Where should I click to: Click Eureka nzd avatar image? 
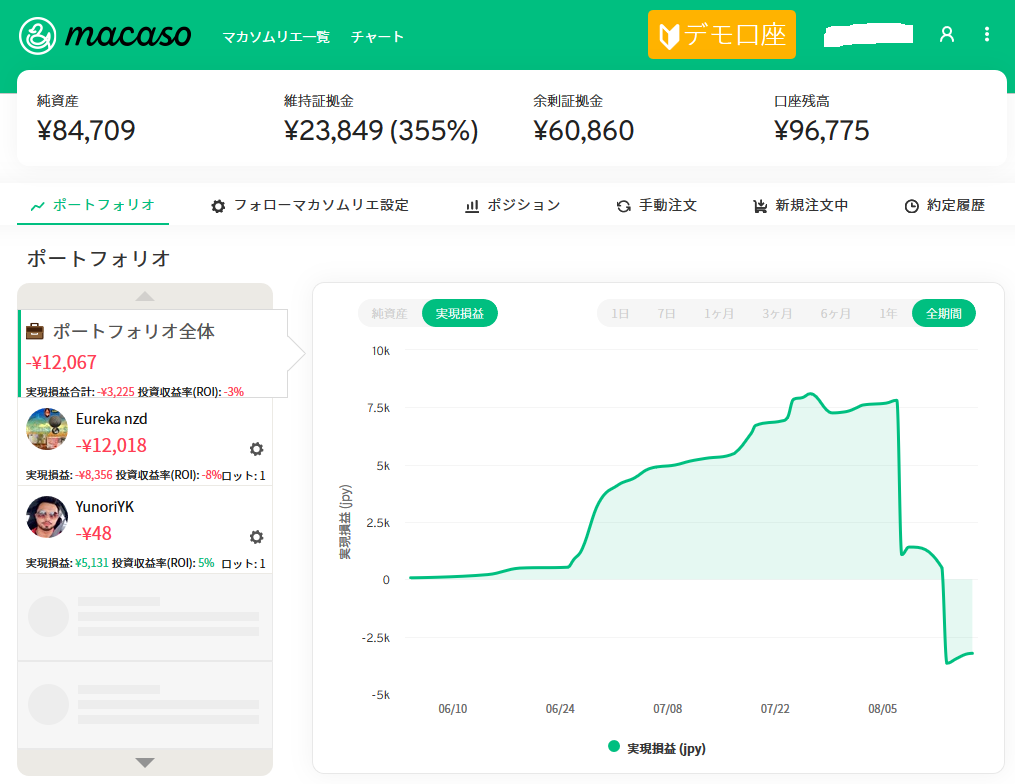(x=47, y=430)
